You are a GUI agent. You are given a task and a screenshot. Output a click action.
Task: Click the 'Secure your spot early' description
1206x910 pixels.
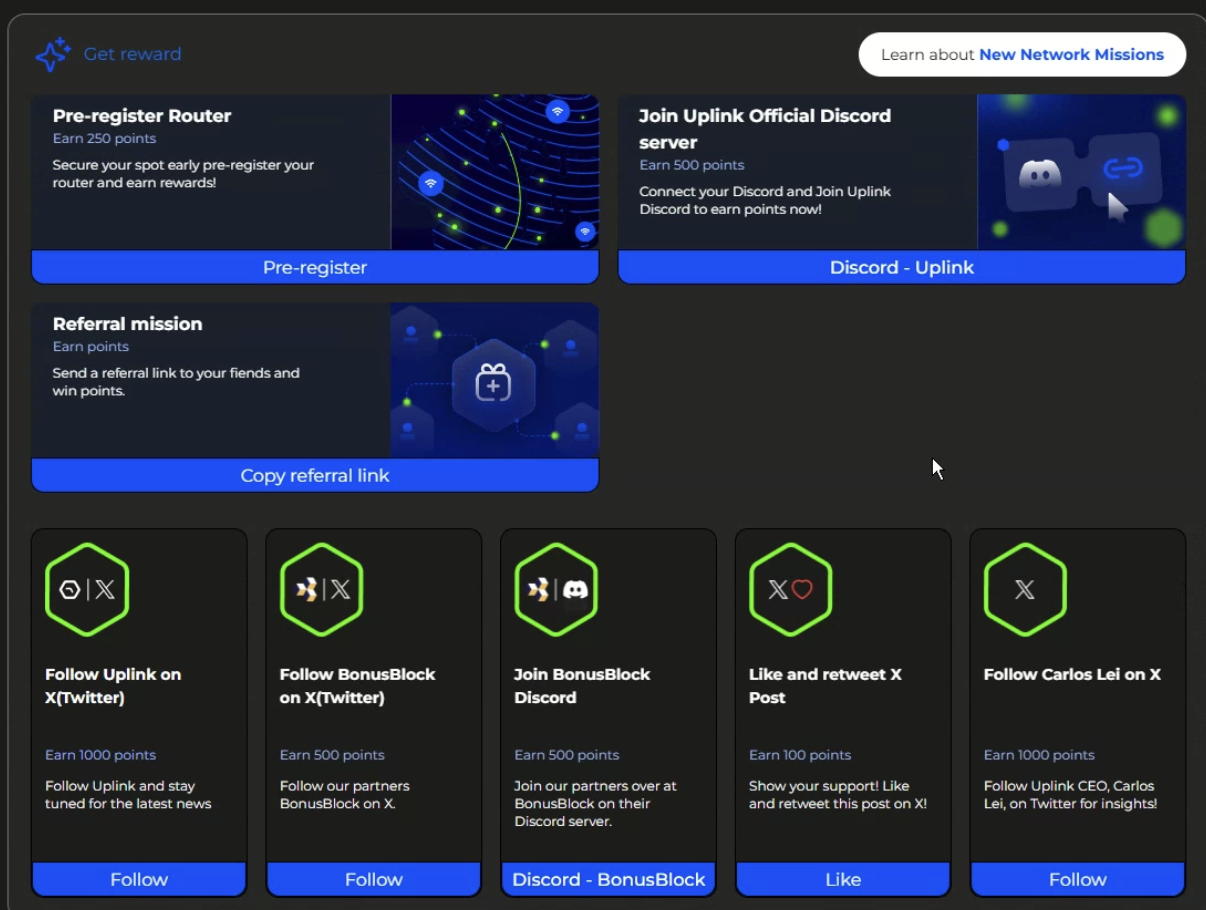point(183,174)
